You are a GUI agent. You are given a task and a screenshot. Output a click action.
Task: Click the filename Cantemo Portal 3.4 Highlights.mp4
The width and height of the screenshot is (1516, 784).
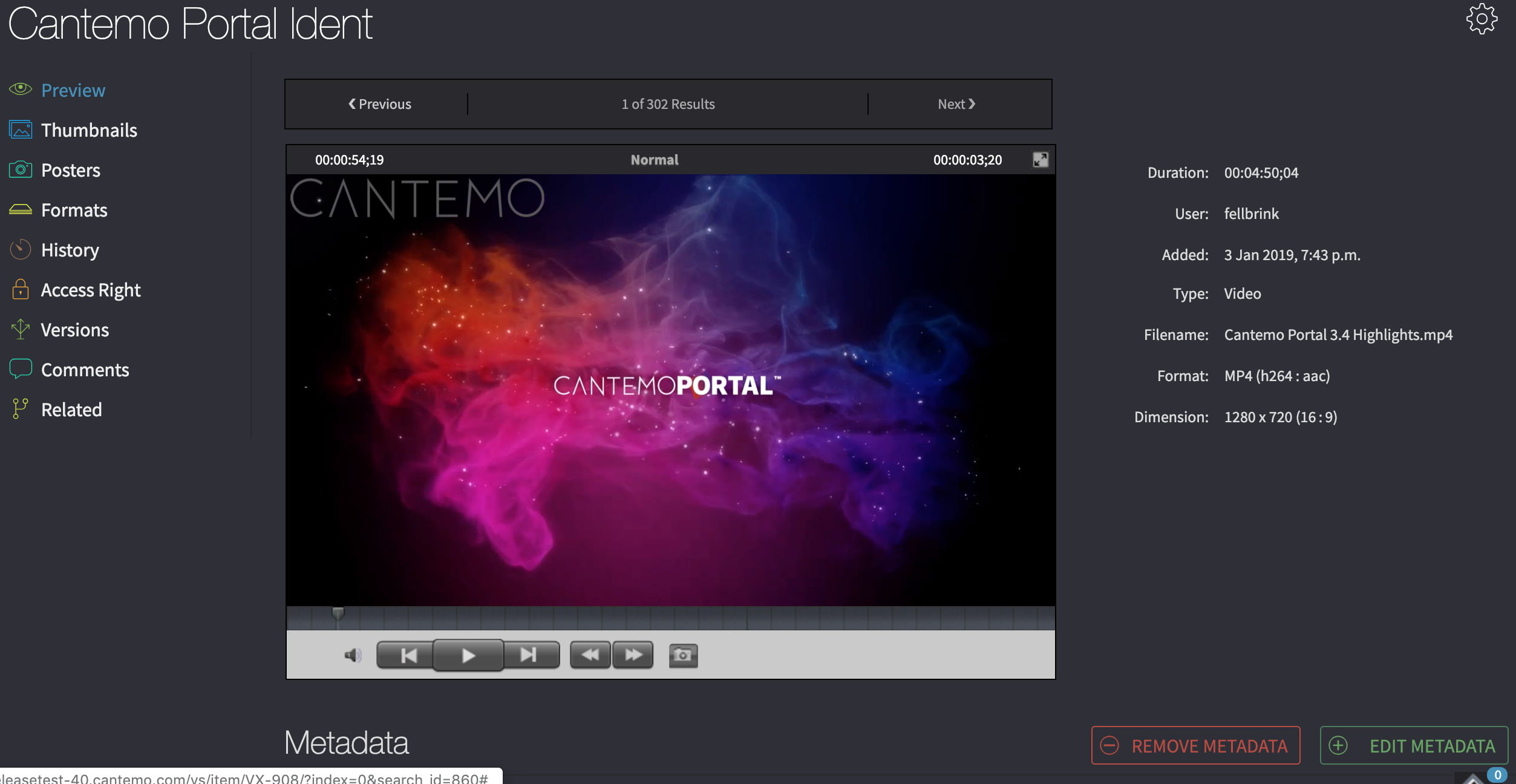pos(1338,335)
